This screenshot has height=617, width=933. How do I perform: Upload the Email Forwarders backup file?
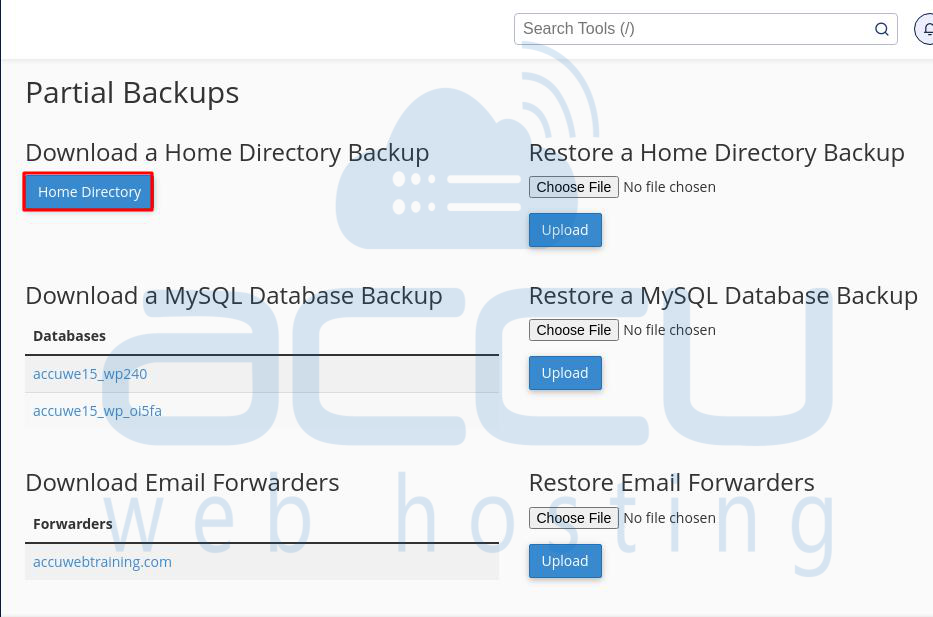(565, 560)
